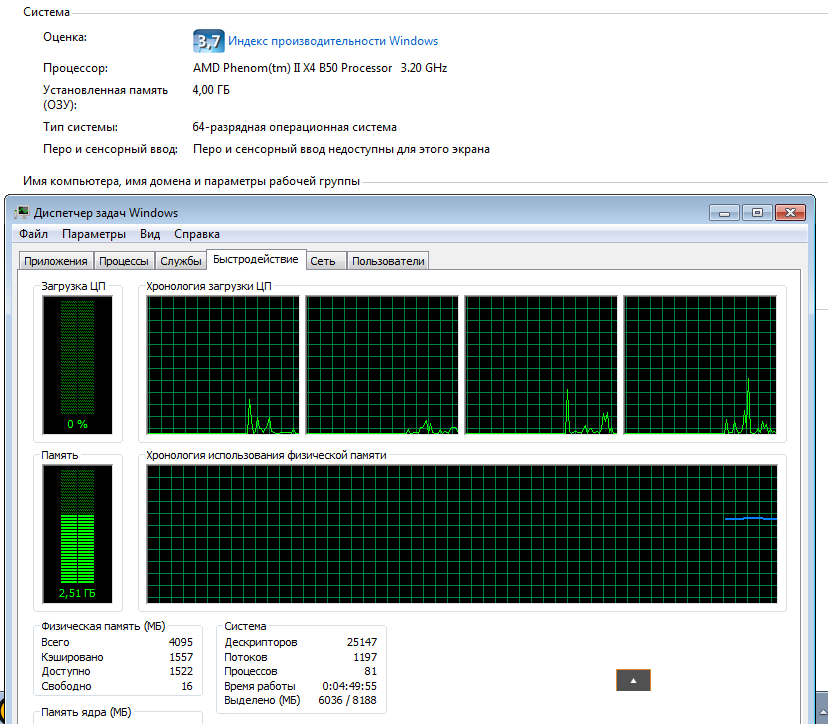This screenshot has height=724, width=828.
Task: Click the Task Manager title bar icon
Action: [22, 212]
